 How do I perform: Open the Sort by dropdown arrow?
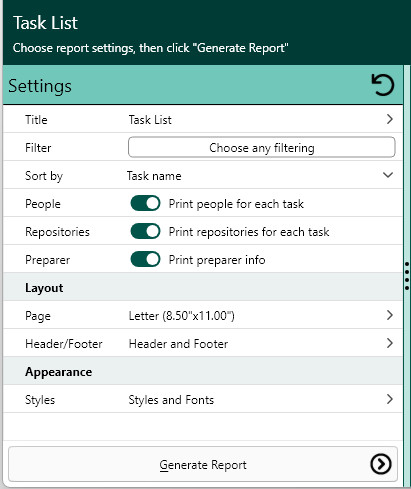click(388, 175)
